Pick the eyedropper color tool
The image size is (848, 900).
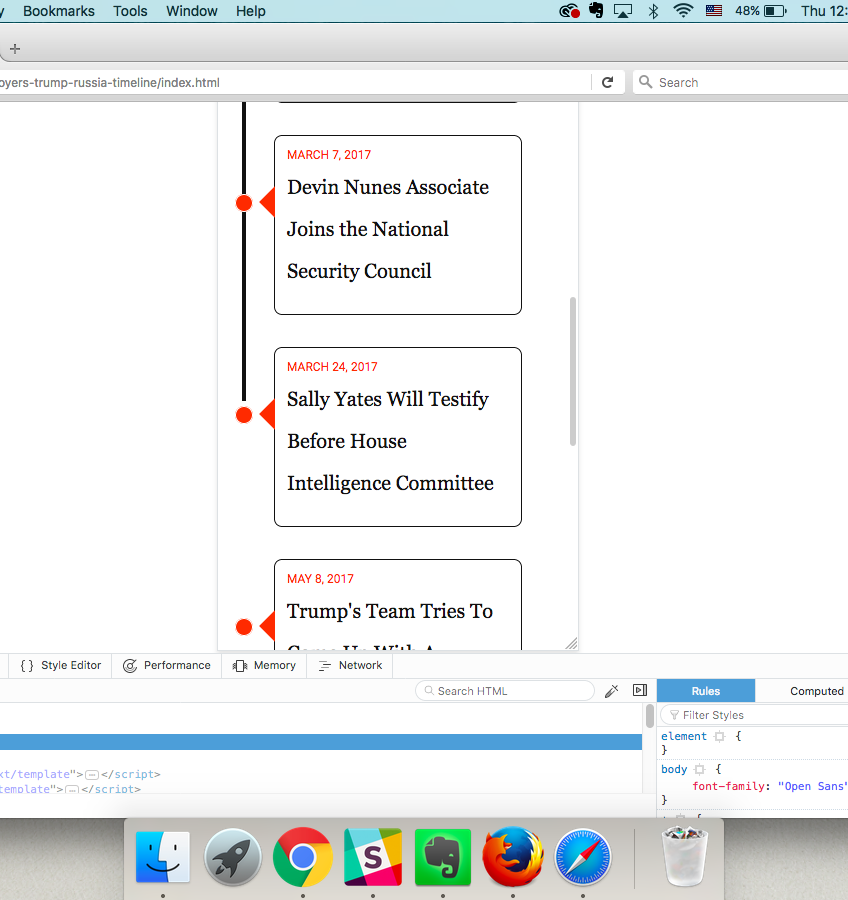(612, 691)
